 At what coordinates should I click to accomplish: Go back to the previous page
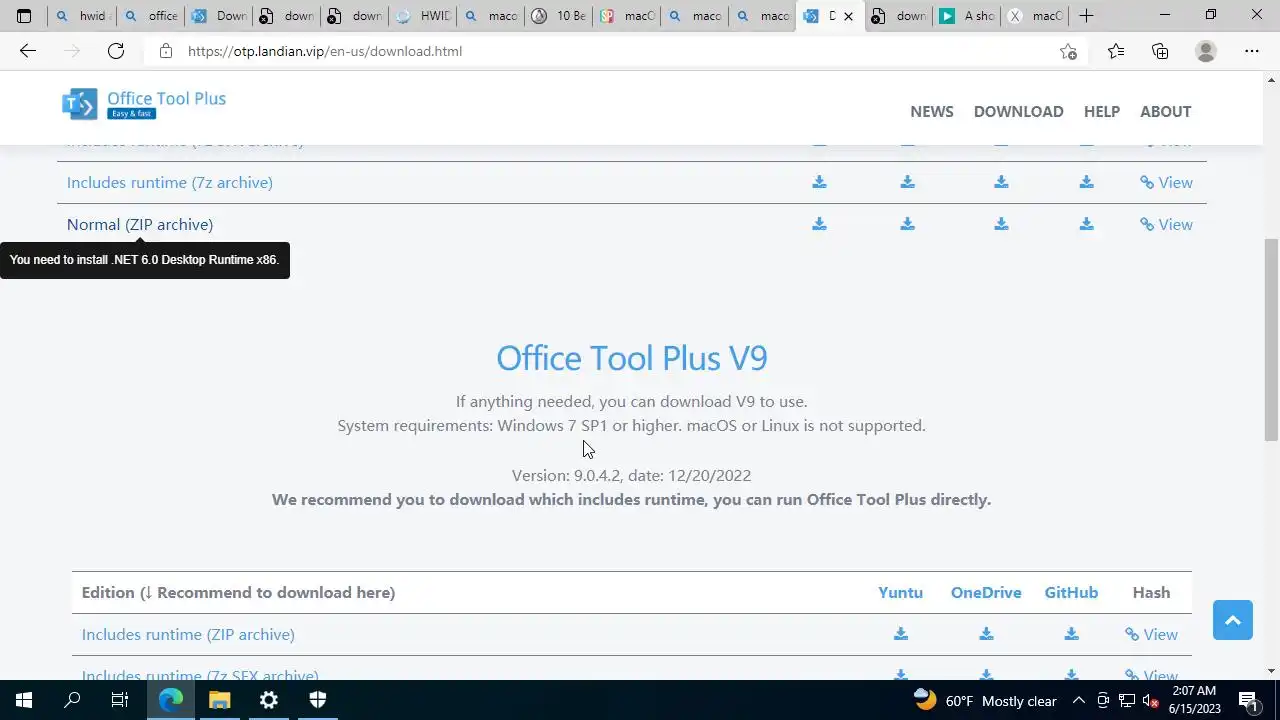(28, 51)
